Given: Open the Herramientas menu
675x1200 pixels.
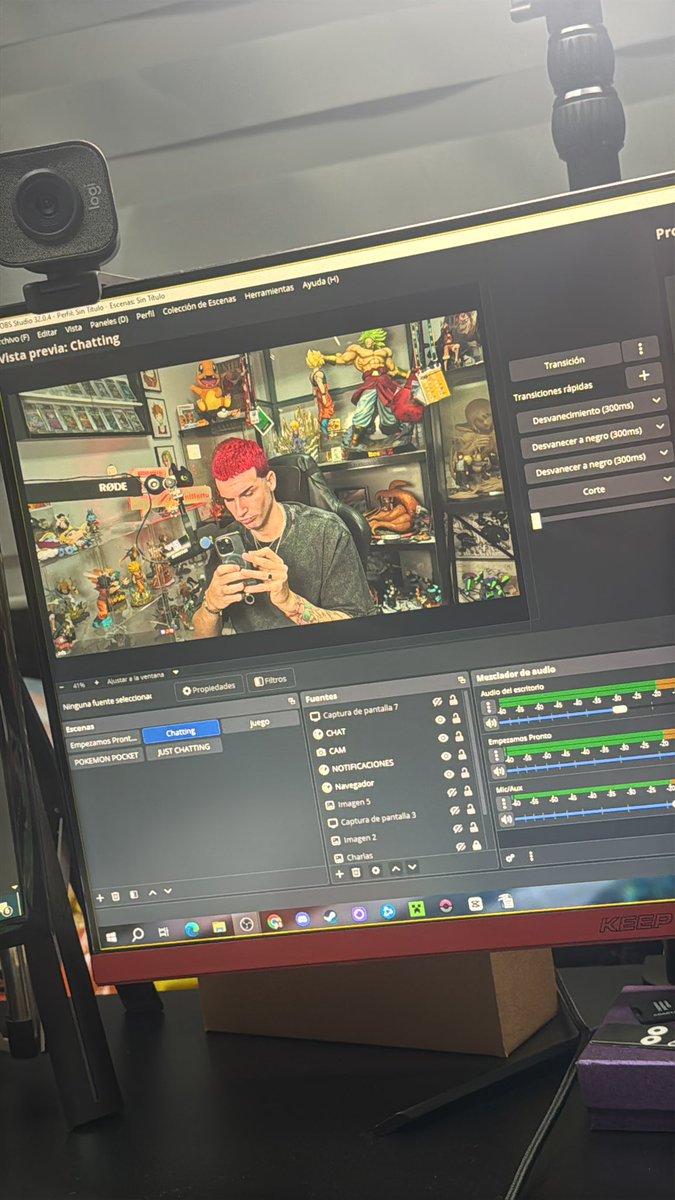Looking at the screenshot, I should coord(269,292).
